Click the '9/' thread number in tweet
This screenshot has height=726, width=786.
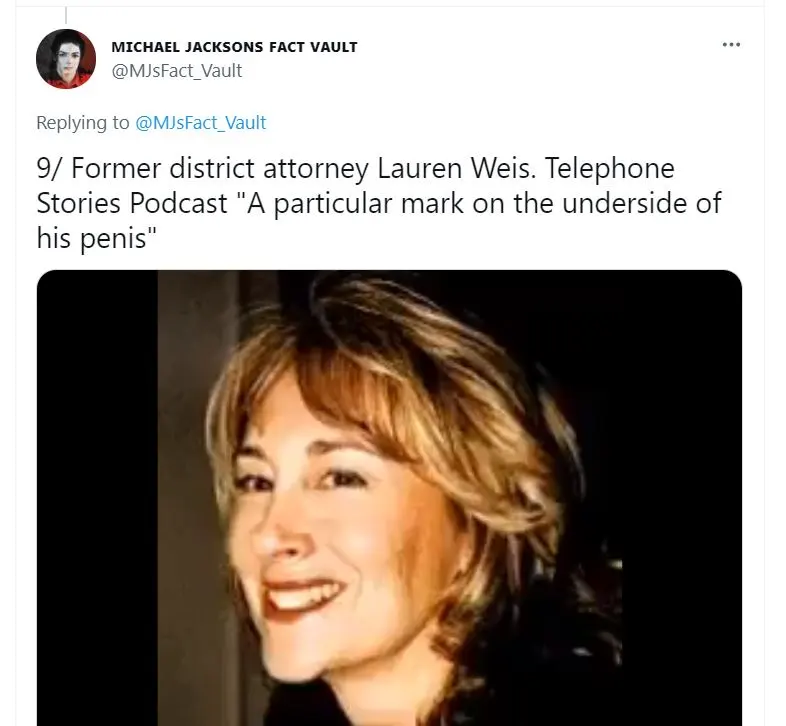(50, 168)
